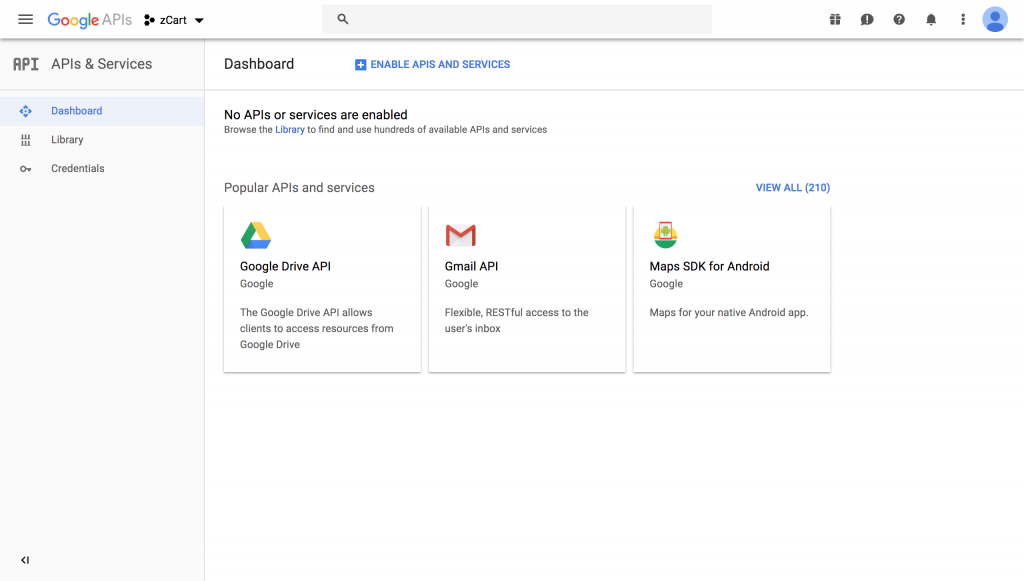The height and width of the screenshot is (581, 1024).
Task: Open Library in the sidebar
Action: coord(67,140)
